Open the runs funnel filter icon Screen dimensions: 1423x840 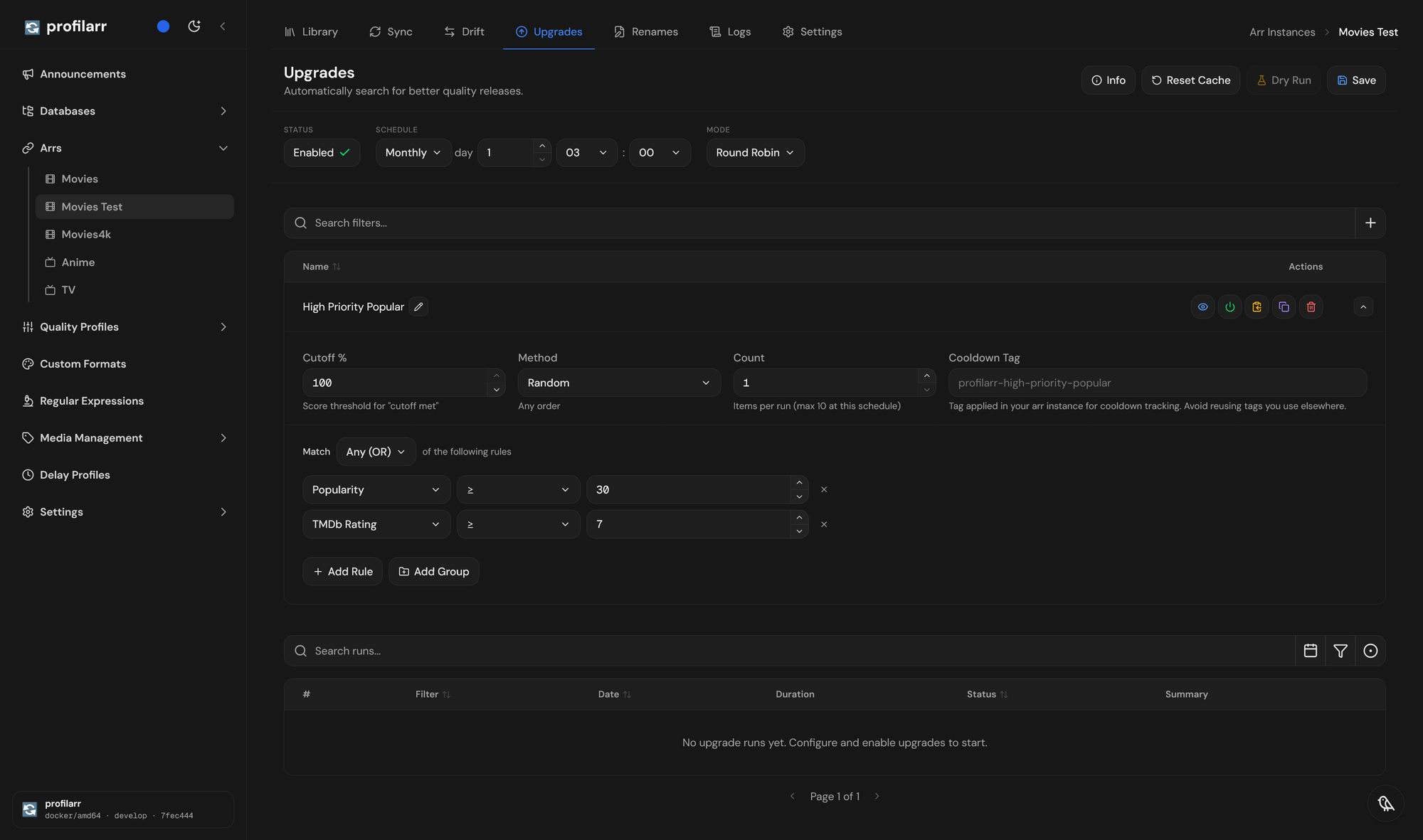(1340, 651)
